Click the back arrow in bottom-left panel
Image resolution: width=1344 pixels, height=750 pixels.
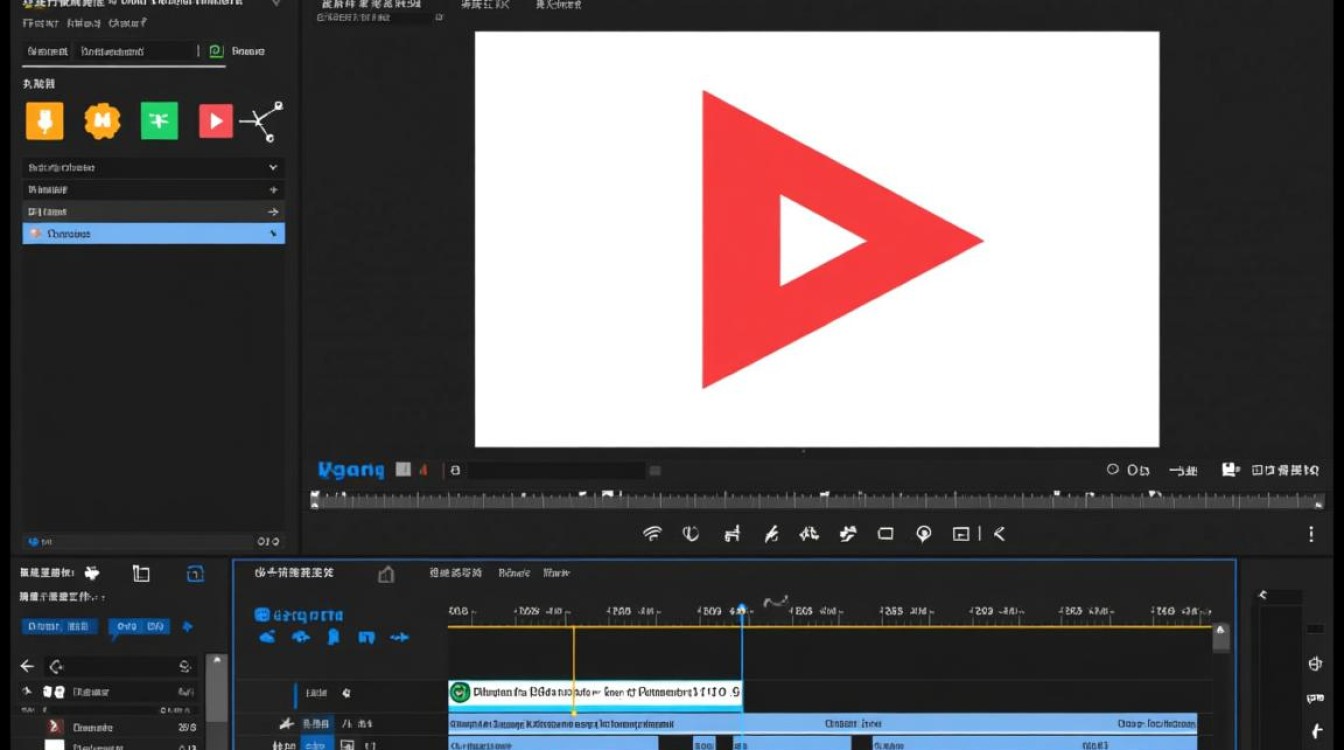(x=27, y=666)
